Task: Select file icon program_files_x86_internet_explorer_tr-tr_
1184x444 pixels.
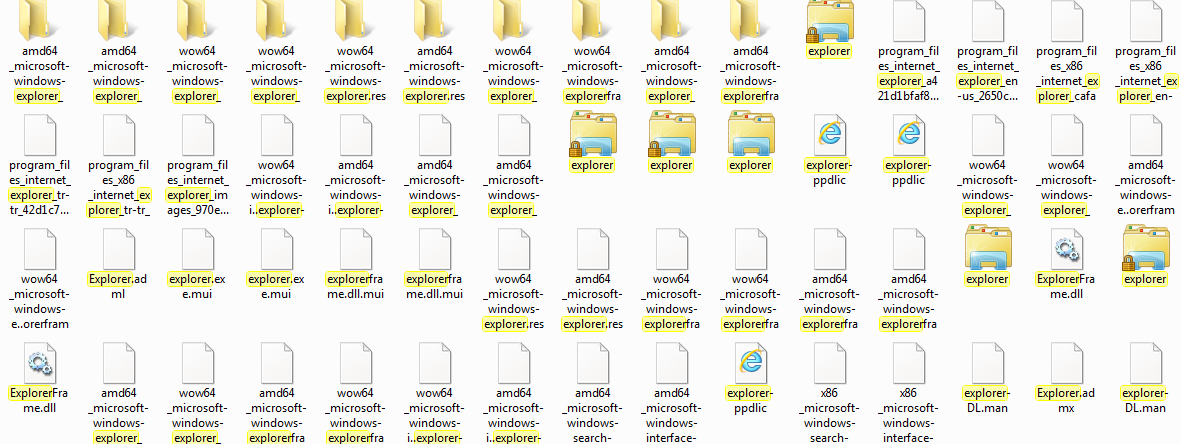Action: (120, 134)
